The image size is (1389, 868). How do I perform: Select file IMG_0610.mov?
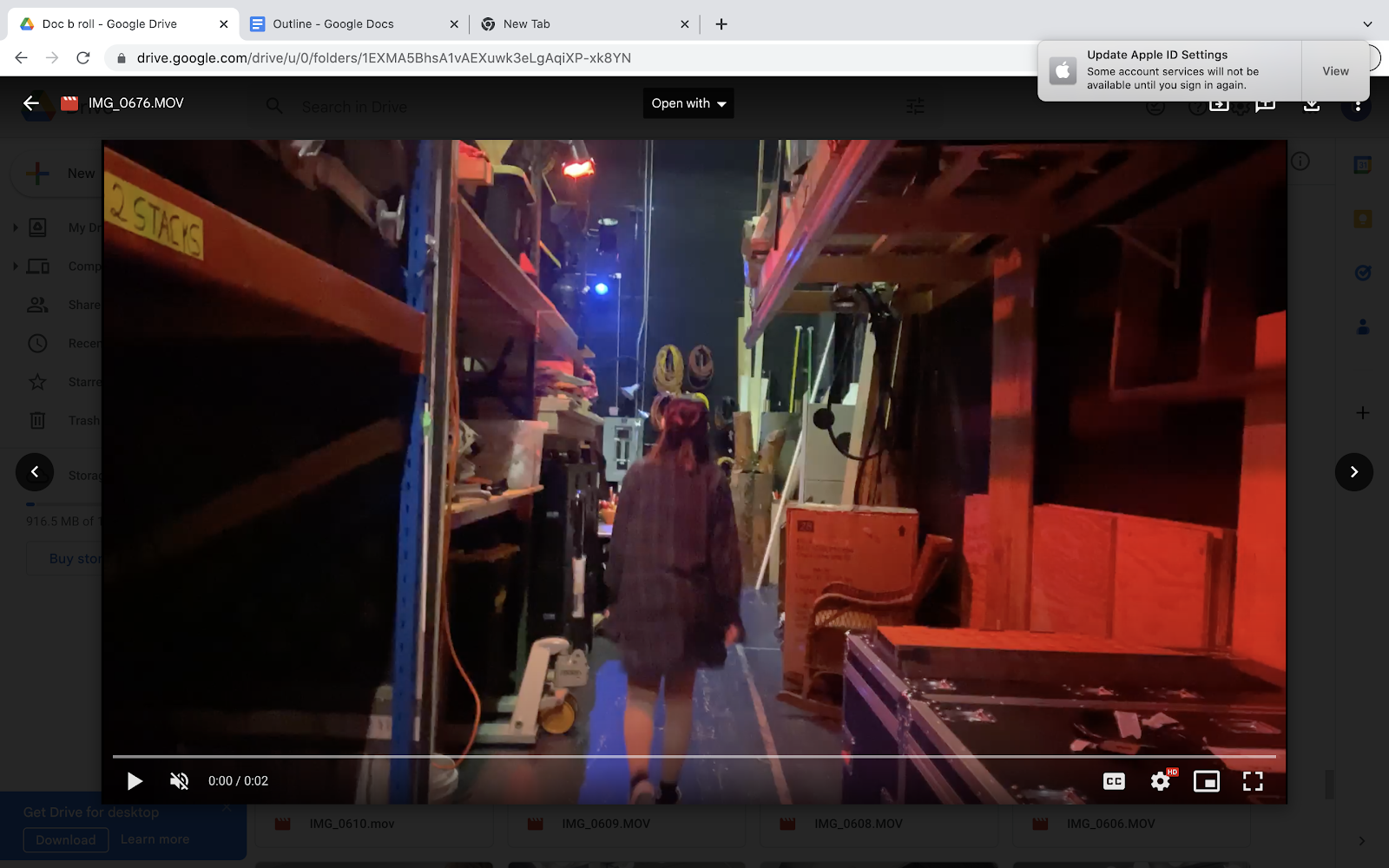[375, 825]
